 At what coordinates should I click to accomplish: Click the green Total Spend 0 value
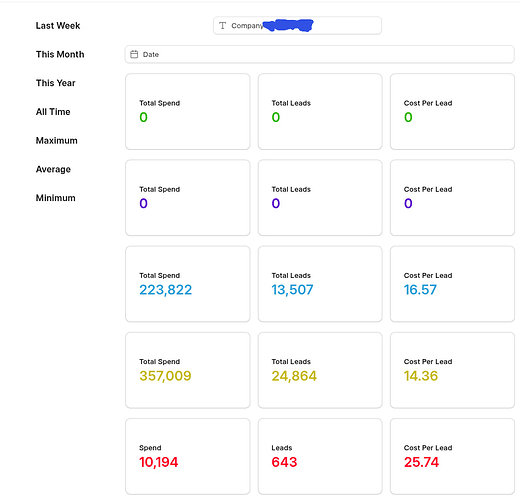(x=143, y=117)
